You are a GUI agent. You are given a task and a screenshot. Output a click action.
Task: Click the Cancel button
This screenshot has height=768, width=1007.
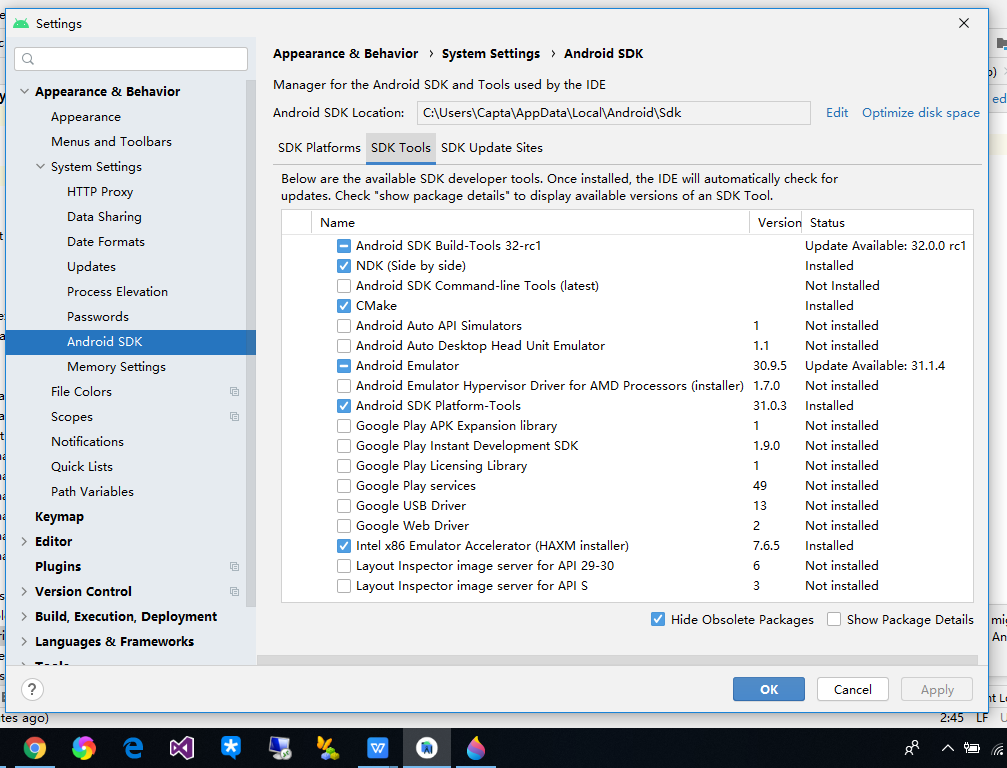pyautogui.click(x=853, y=690)
